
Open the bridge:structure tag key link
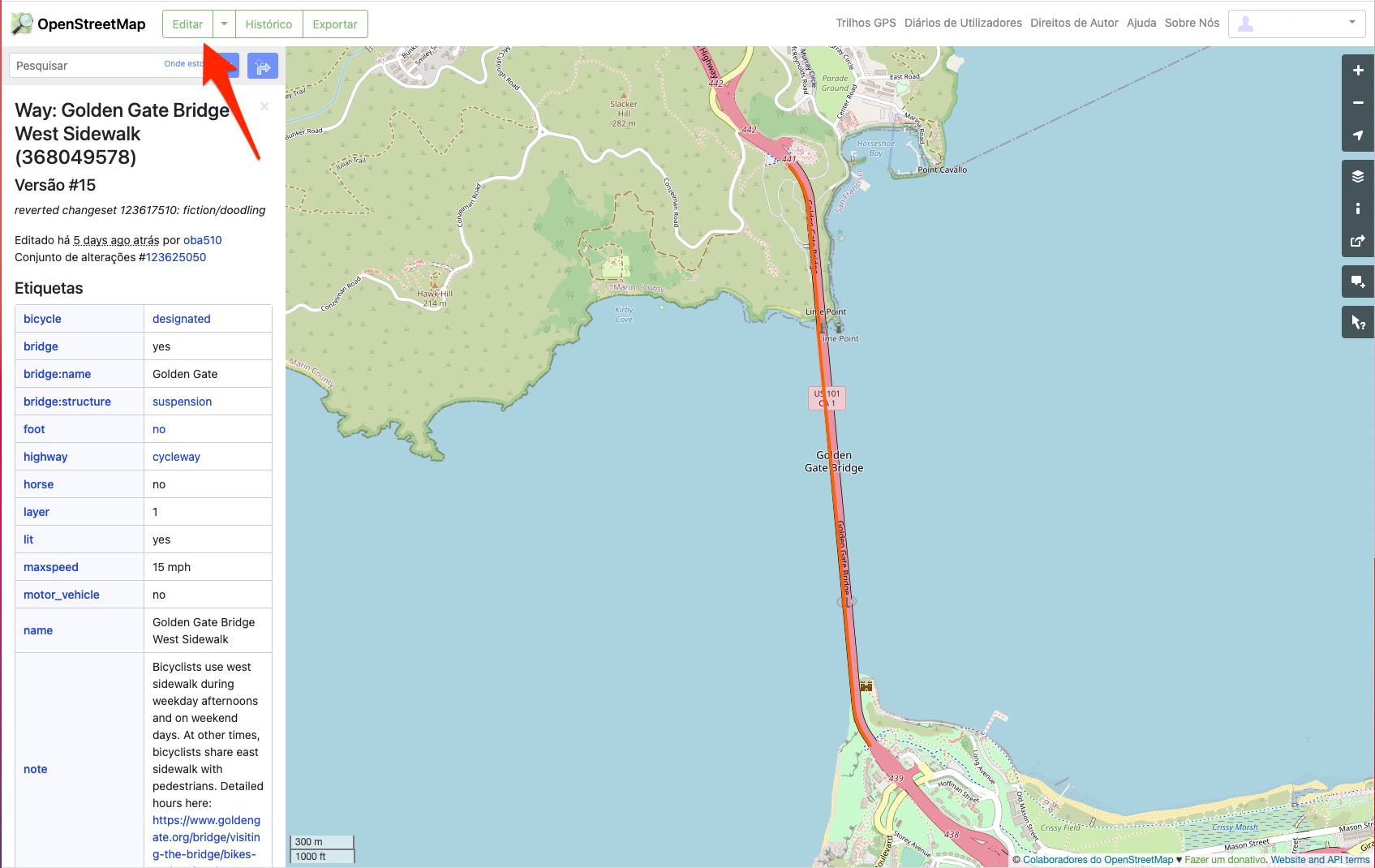click(x=67, y=402)
